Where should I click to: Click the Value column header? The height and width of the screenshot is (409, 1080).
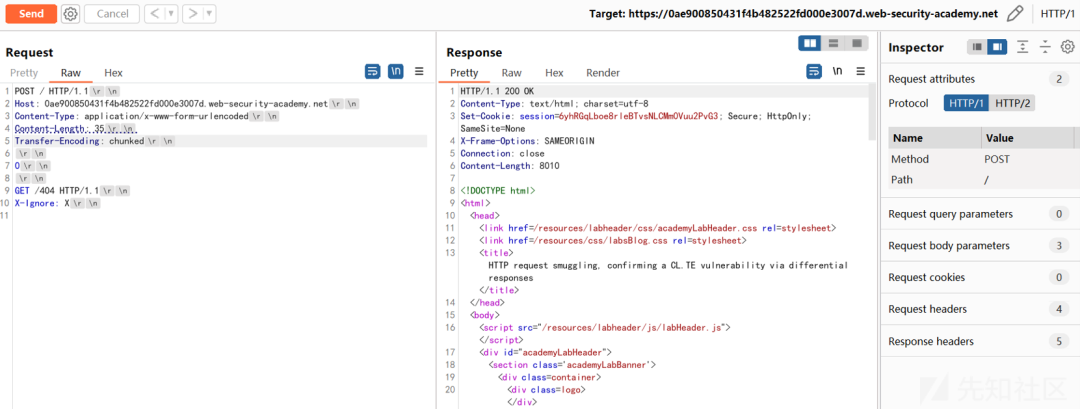click(x=1028, y=138)
